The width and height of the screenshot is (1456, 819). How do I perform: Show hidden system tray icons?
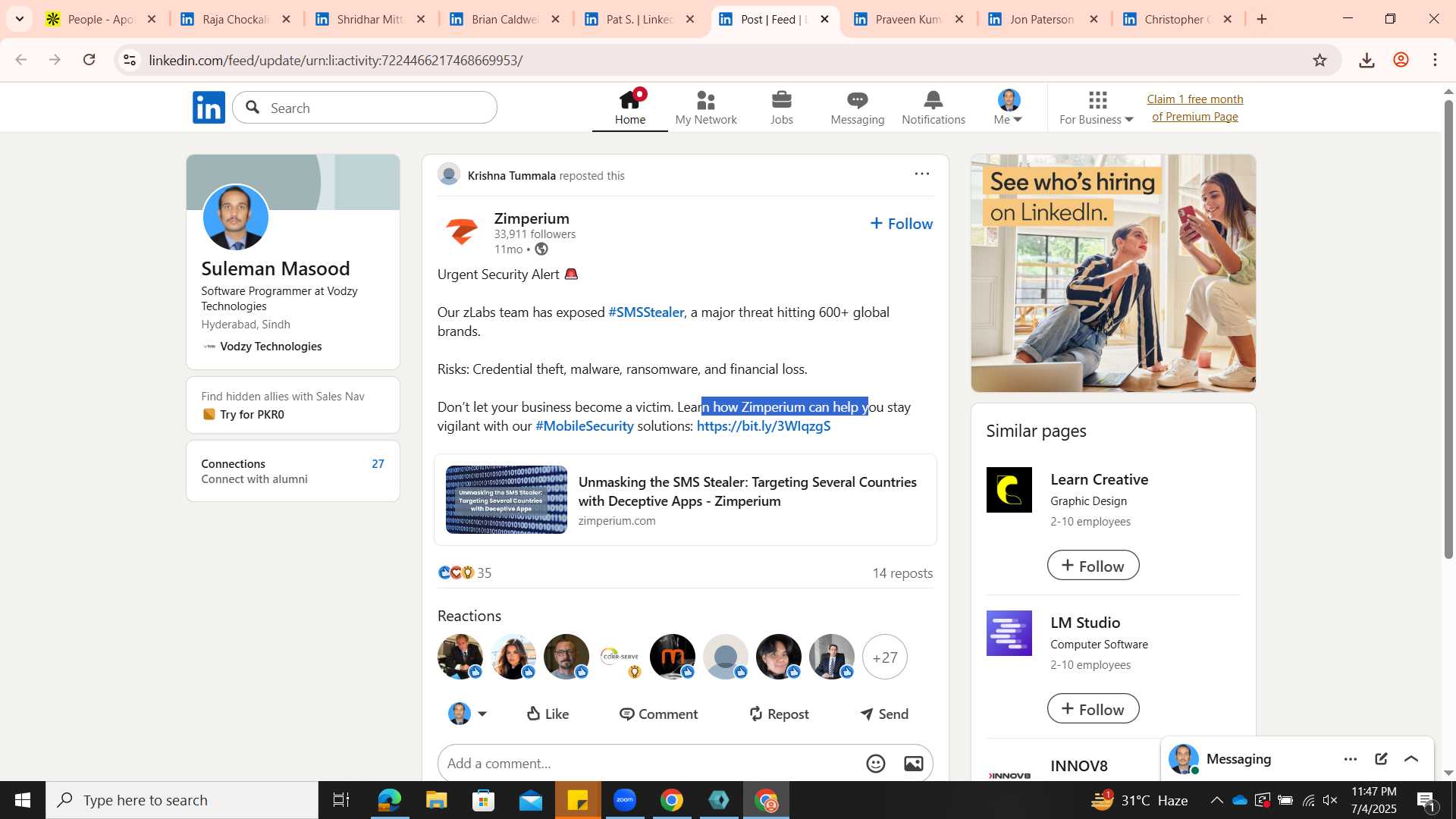pyautogui.click(x=1216, y=800)
